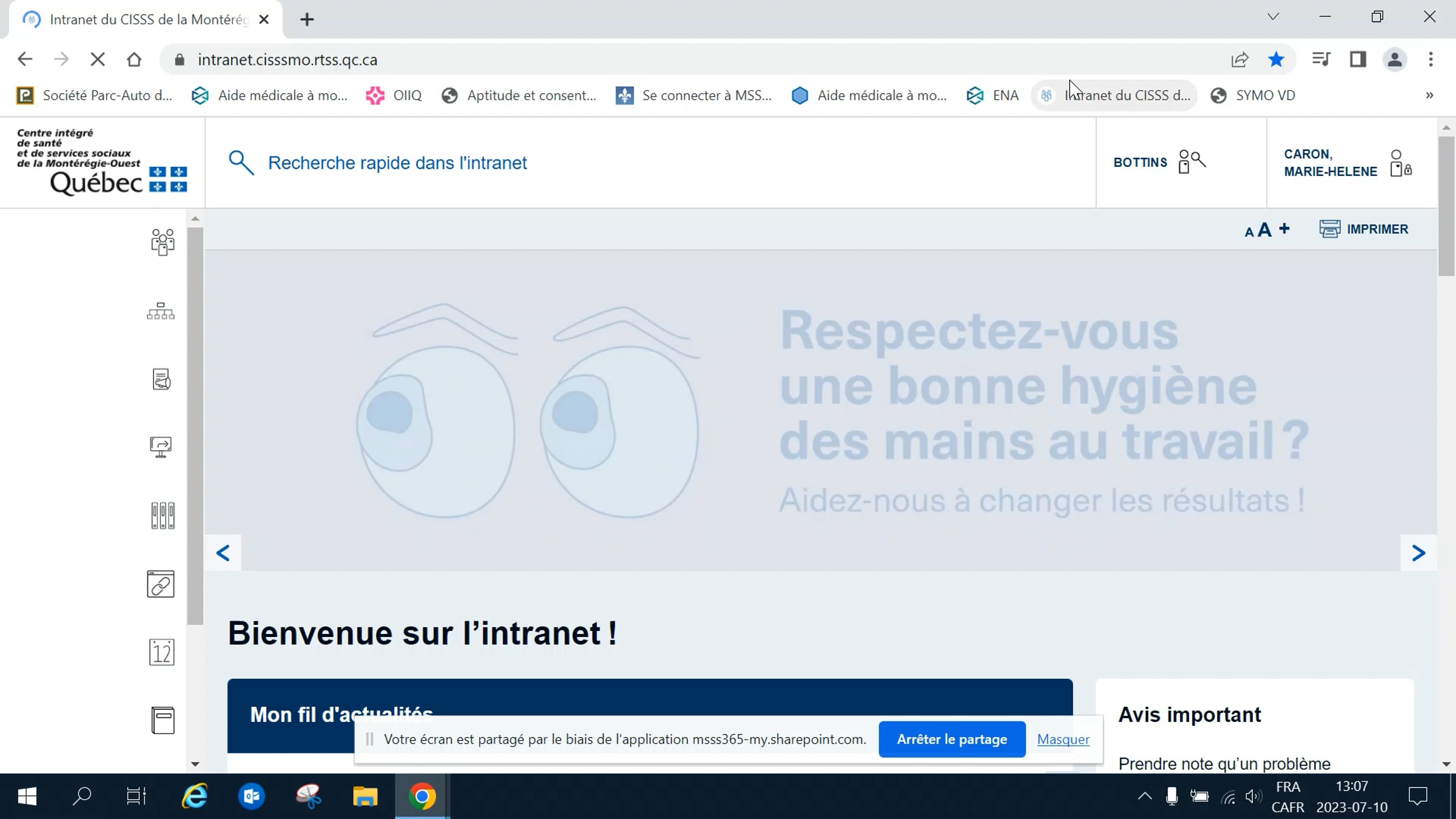The width and height of the screenshot is (1456, 819).
Task: Open Outlook from the taskbar
Action: click(x=251, y=796)
